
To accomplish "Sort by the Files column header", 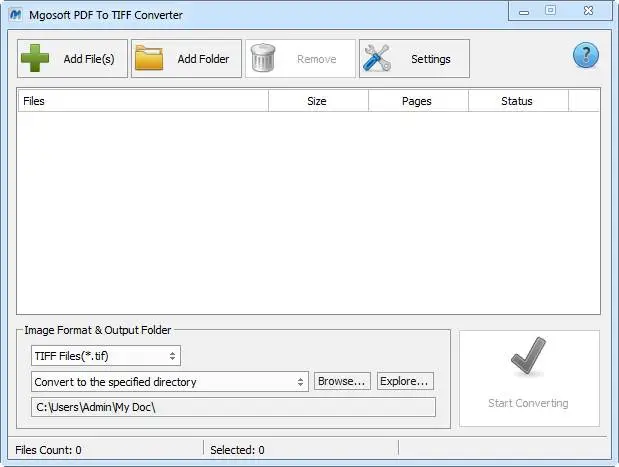I will [143, 101].
